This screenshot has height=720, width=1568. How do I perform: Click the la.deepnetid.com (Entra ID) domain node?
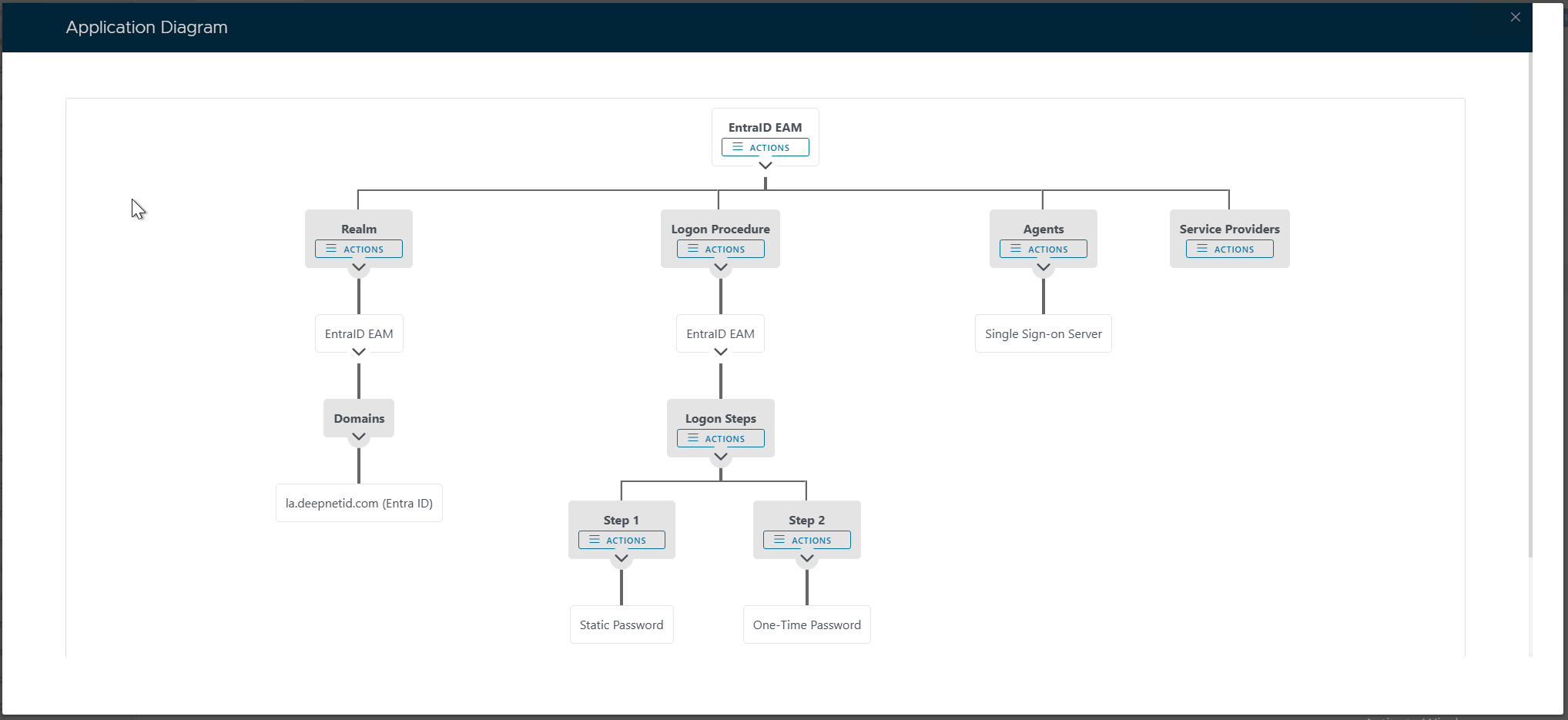point(359,503)
